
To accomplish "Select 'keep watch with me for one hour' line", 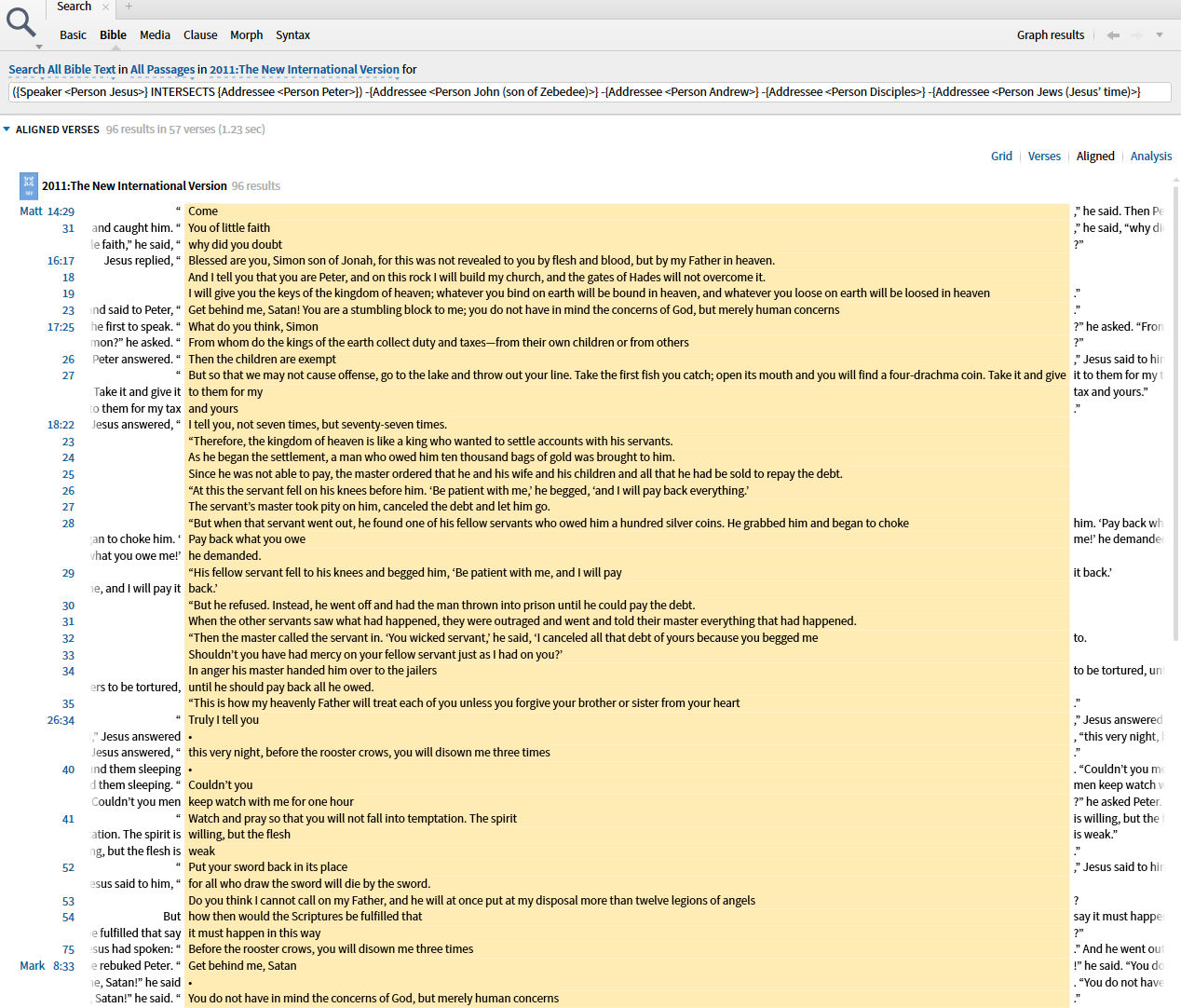I will pos(271,802).
